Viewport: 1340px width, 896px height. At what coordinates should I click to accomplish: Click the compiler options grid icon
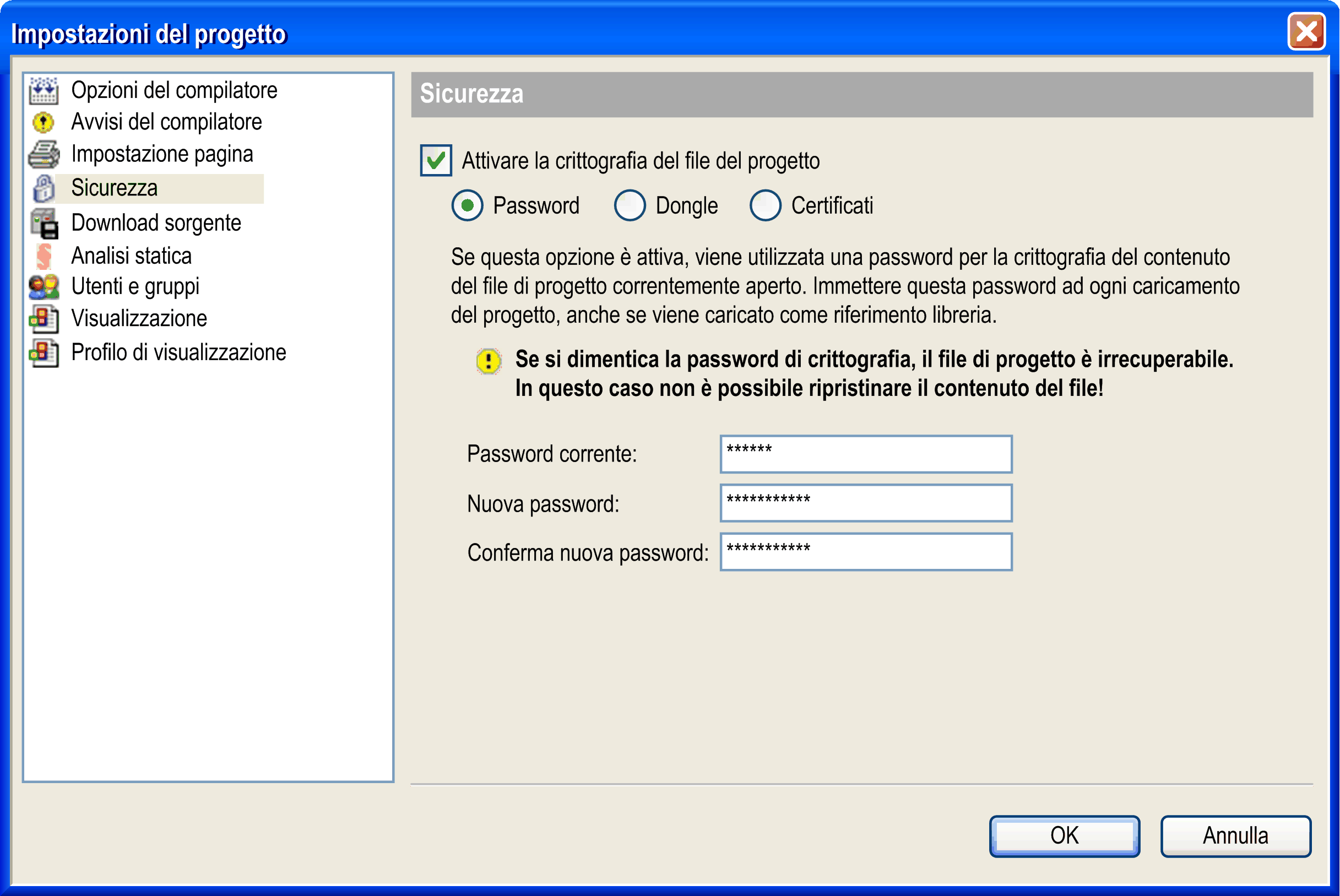44,90
